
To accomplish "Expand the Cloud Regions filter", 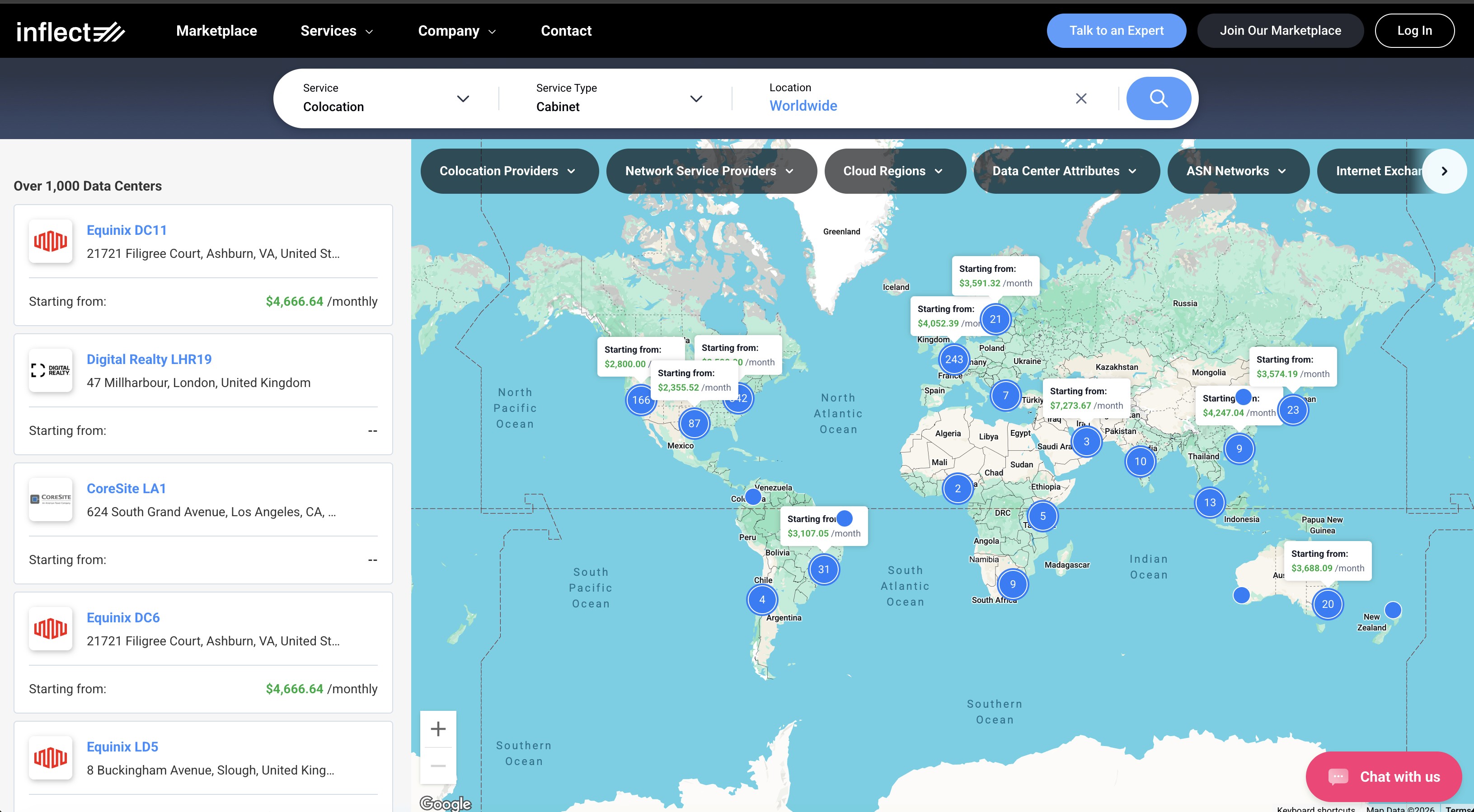I will [x=894, y=170].
